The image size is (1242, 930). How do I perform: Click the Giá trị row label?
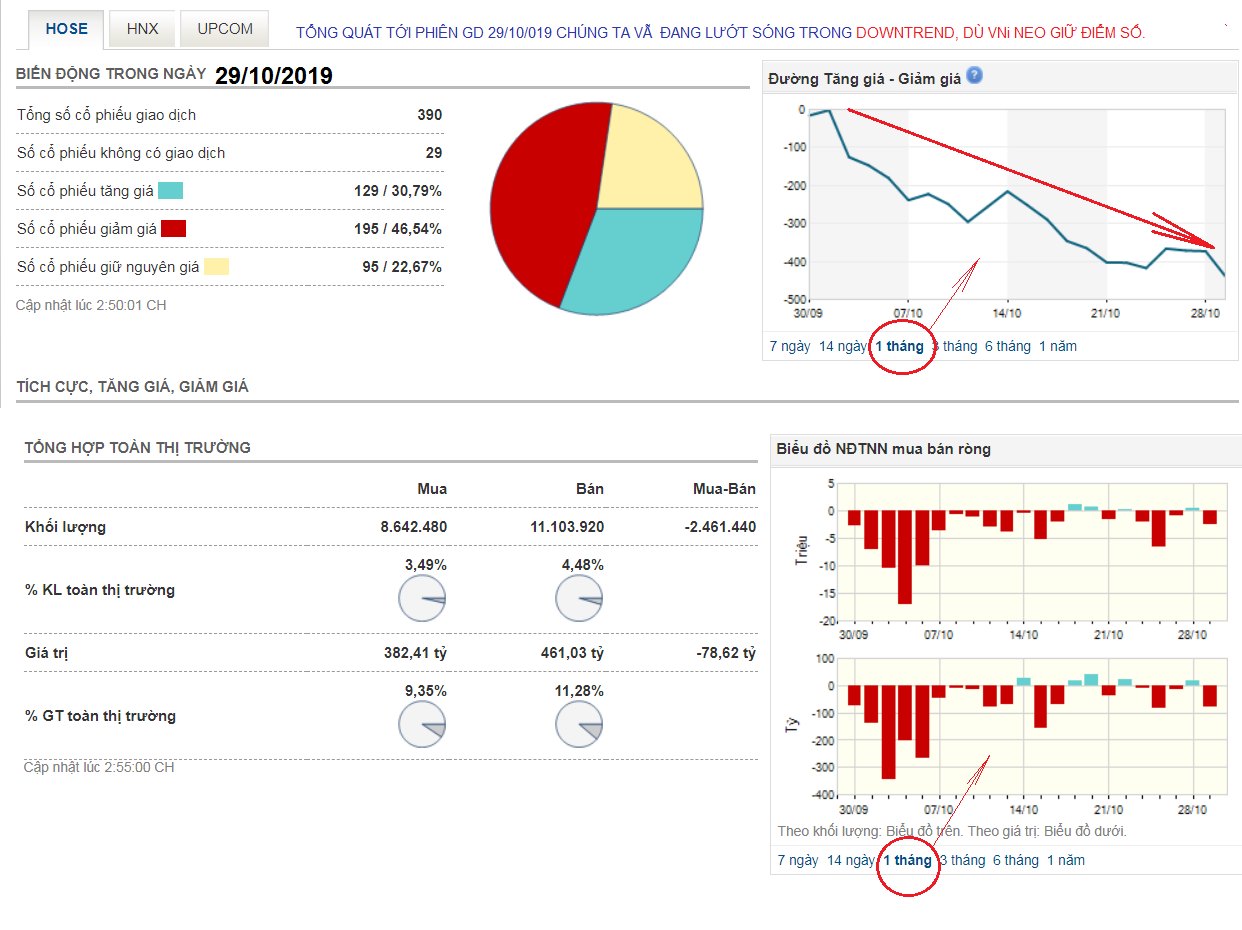pyautogui.click(x=46, y=653)
